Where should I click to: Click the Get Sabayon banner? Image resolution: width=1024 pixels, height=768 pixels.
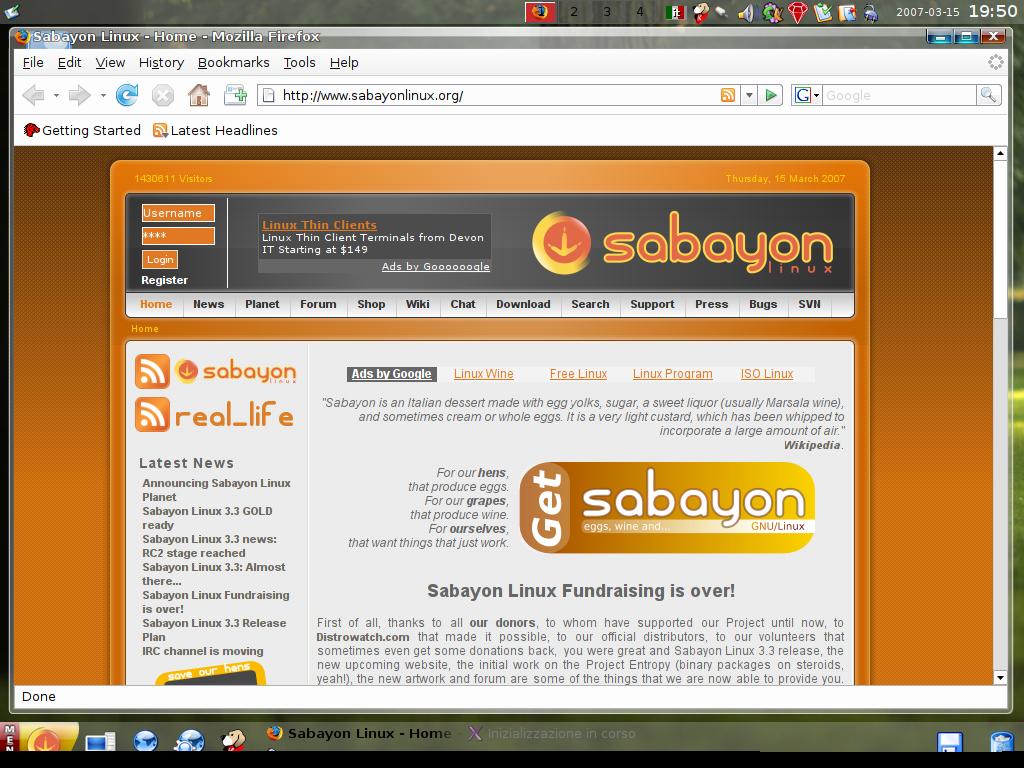coord(667,507)
